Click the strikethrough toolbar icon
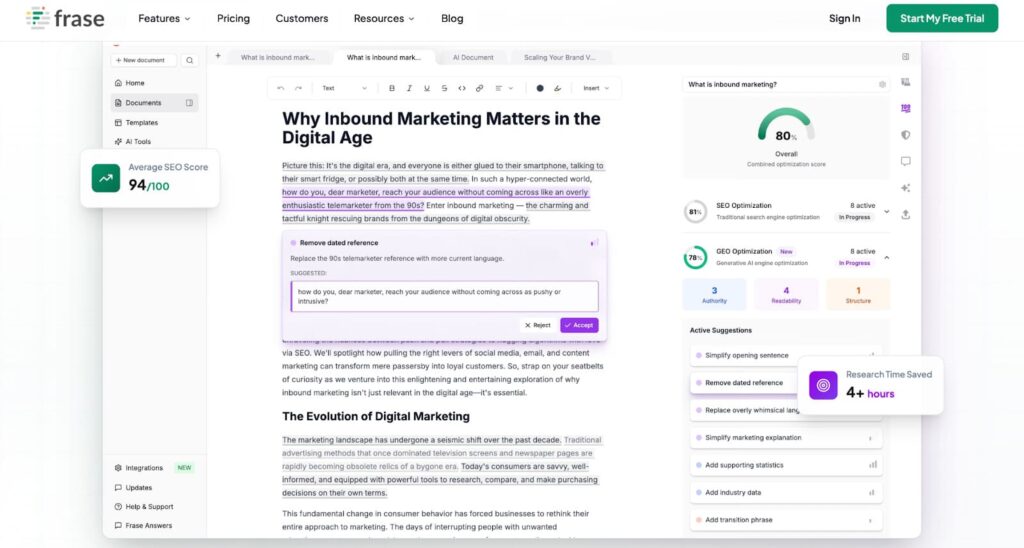1024x548 pixels. point(444,88)
